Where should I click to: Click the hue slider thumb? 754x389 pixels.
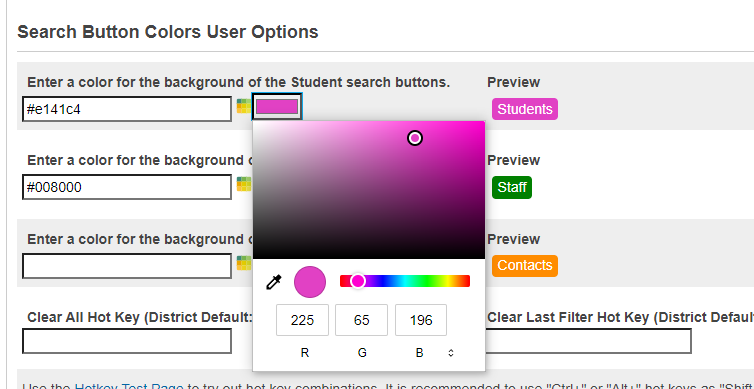[358, 281]
